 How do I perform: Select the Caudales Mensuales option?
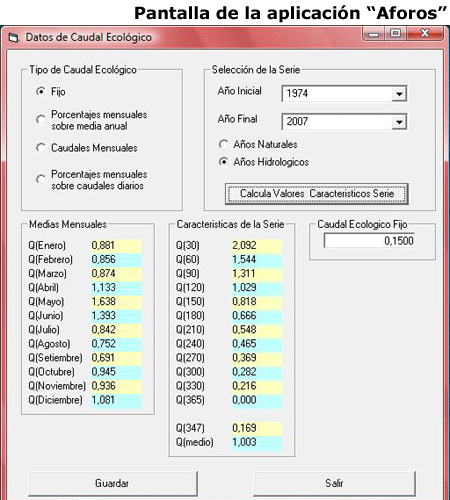[x=41, y=147]
